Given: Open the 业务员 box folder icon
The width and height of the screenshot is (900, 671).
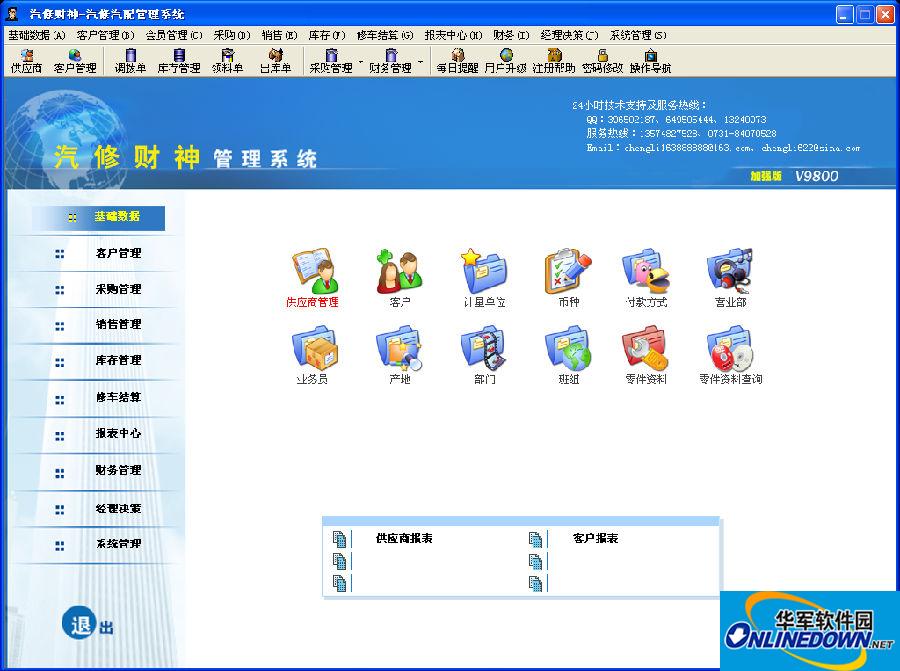Looking at the screenshot, I should point(313,355).
